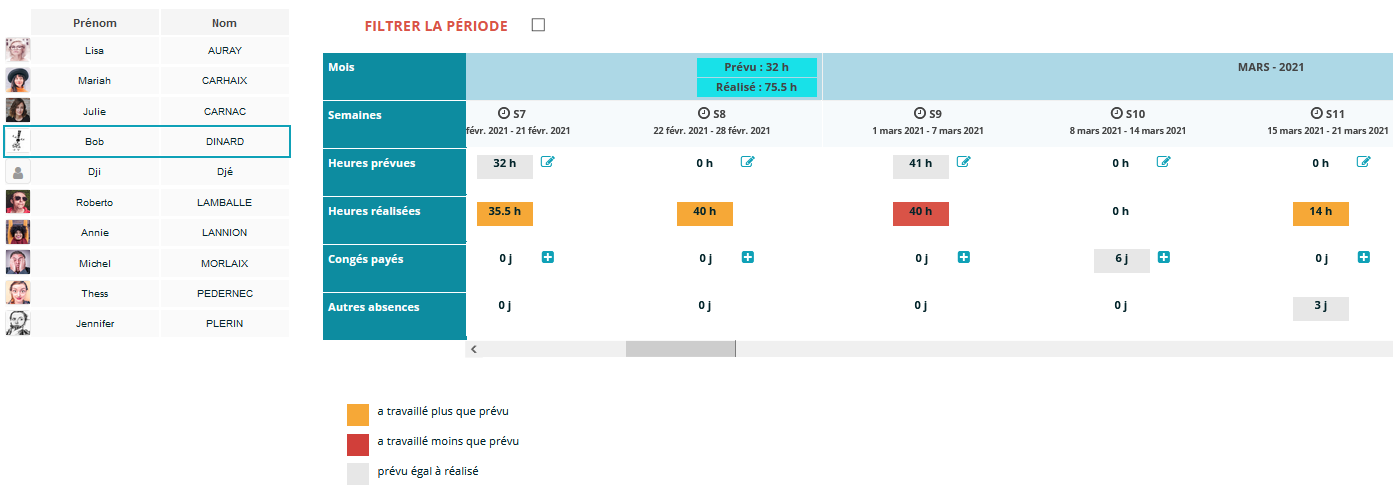
Task: Click the horizontal scrollbar thumb
Action: pyautogui.click(x=680, y=349)
